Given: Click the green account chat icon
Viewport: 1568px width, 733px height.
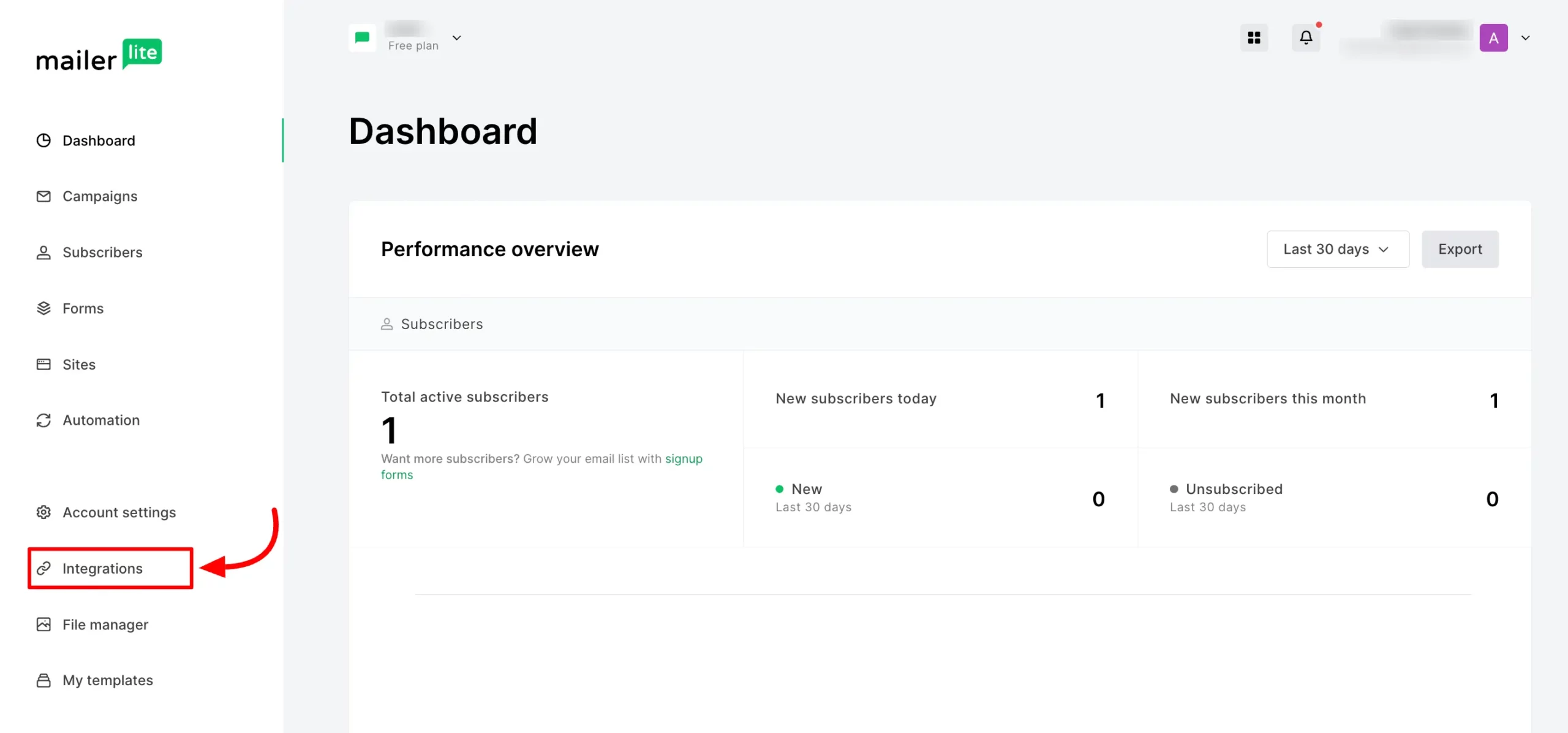Looking at the screenshot, I should point(362,38).
